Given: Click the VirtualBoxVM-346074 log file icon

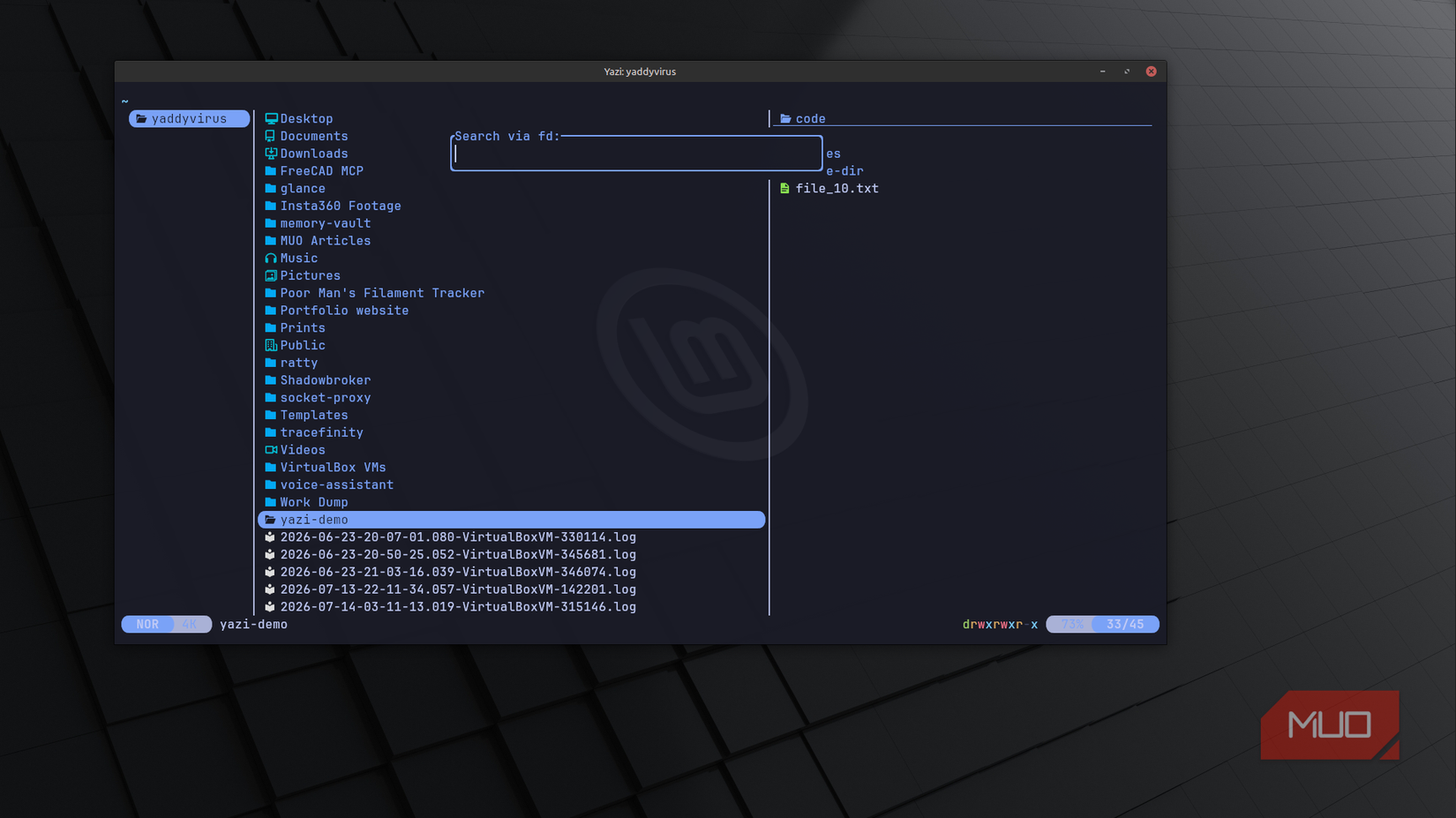Looking at the screenshot, I should pyautogui.click(x=271, y=572).
